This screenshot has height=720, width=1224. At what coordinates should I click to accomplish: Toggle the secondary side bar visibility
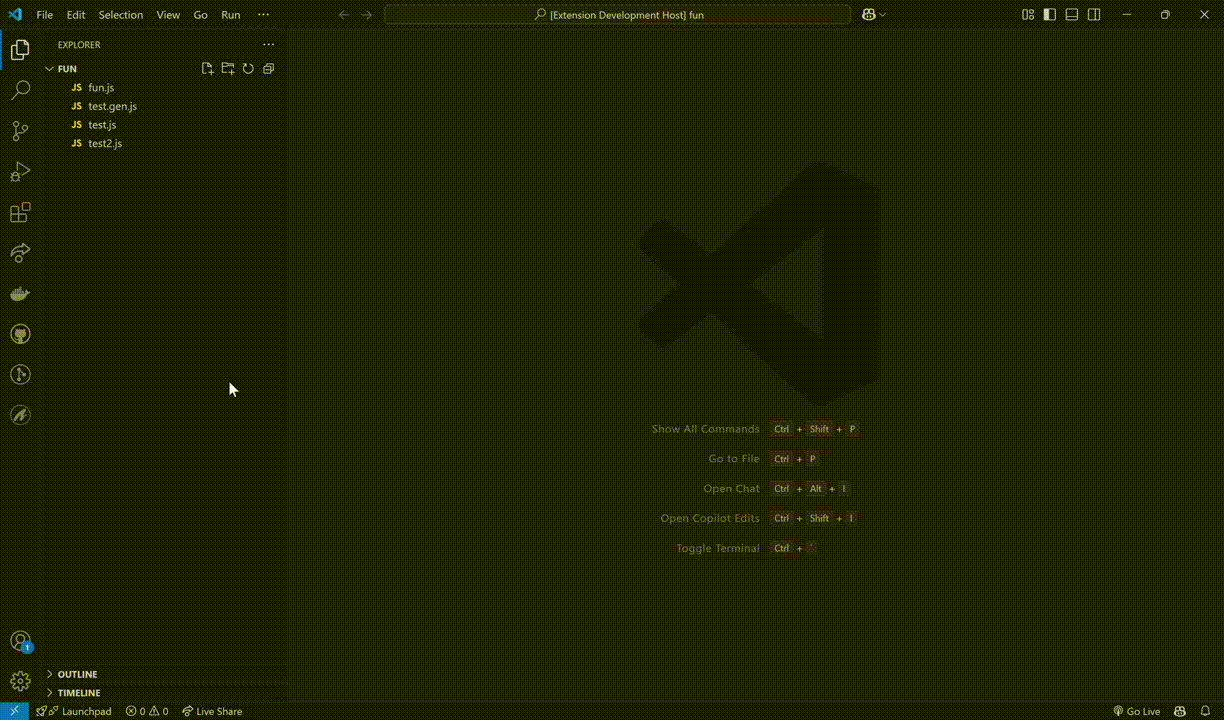[1094, 15]
